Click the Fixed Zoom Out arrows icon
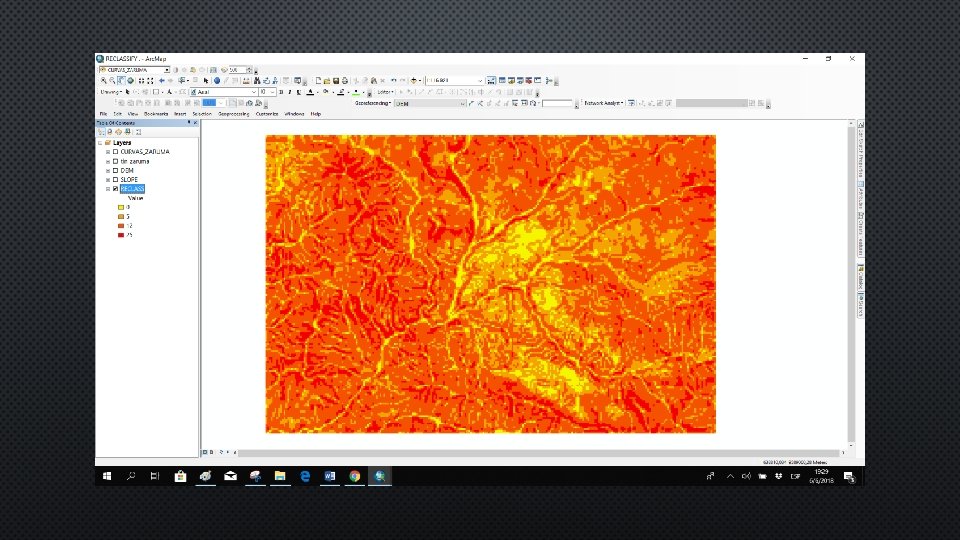Image resolution: width=960 pixels, height=540 pixels. (x=150, y=81)
